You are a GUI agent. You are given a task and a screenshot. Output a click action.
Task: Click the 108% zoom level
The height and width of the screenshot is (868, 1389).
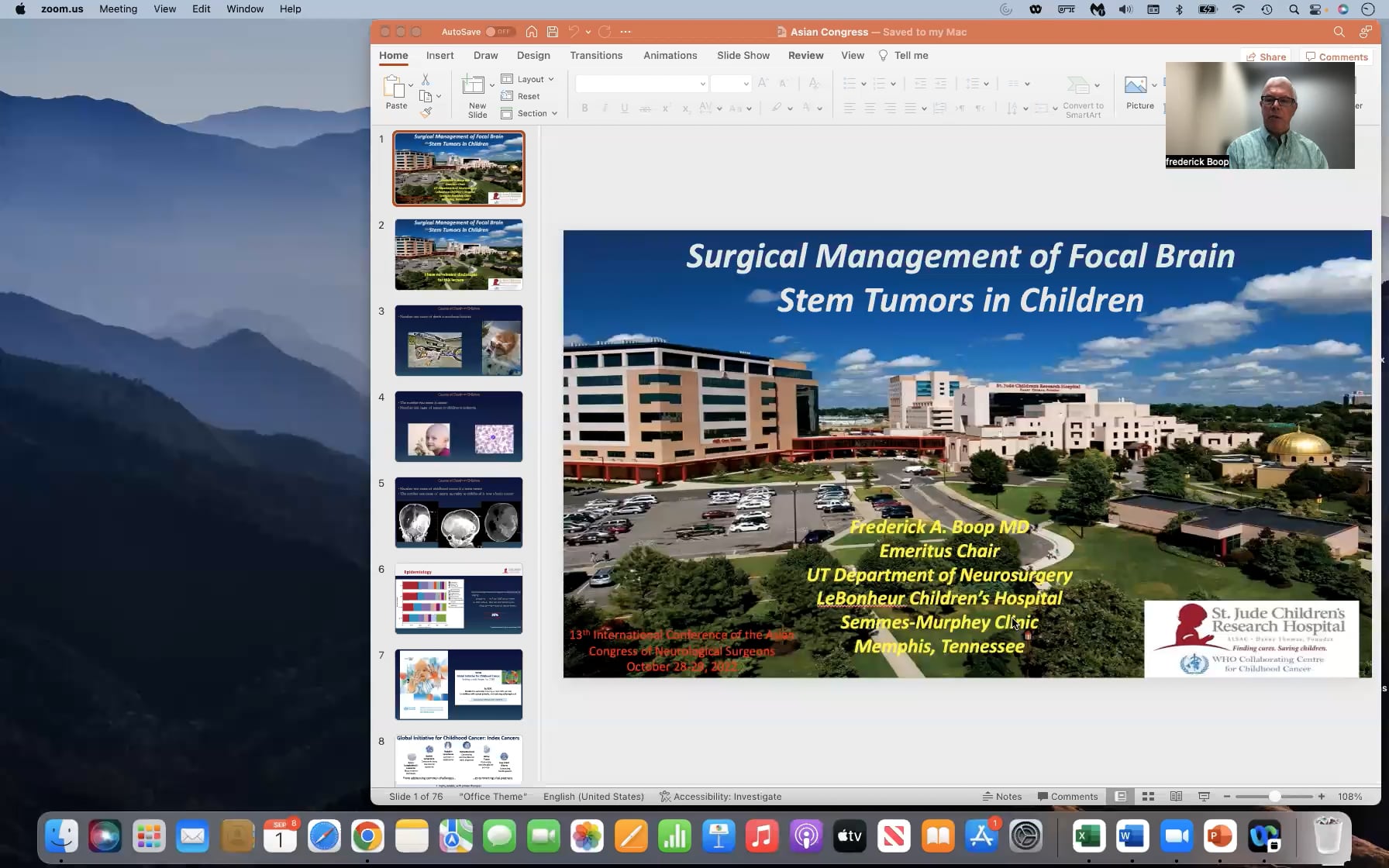tap(1349, 796)
